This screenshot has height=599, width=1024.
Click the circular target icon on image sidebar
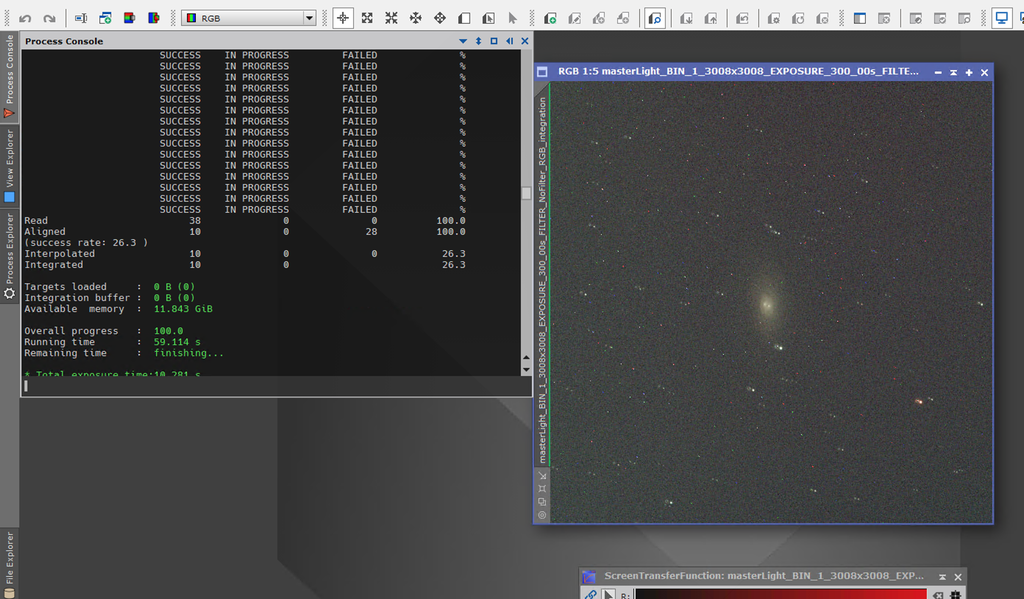coord(543,515)
